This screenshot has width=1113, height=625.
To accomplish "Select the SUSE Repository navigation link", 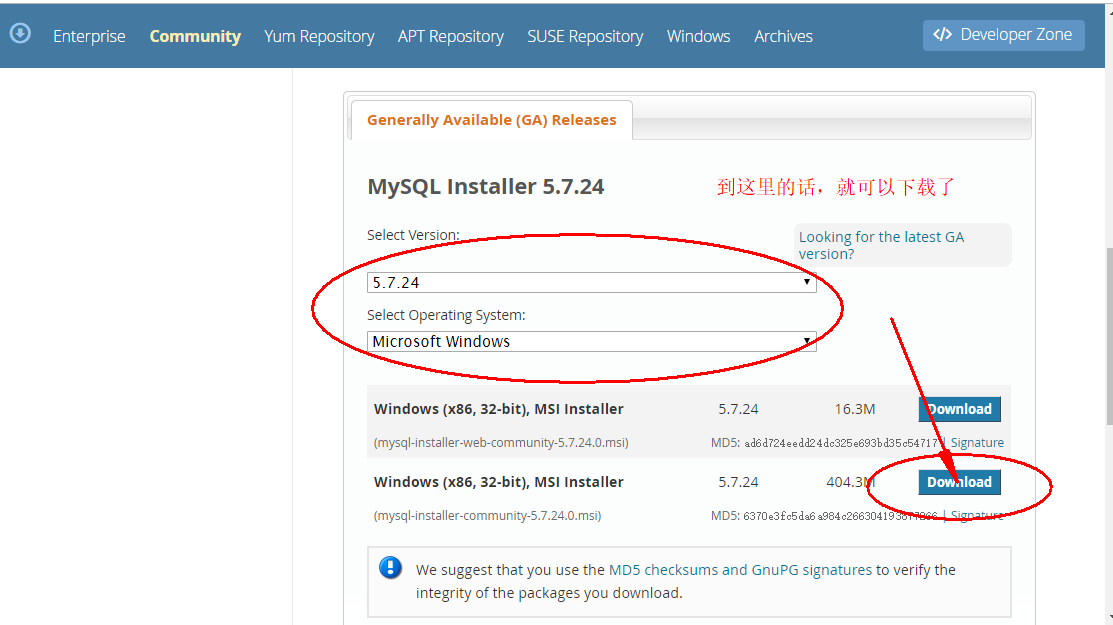I will 585,36.
